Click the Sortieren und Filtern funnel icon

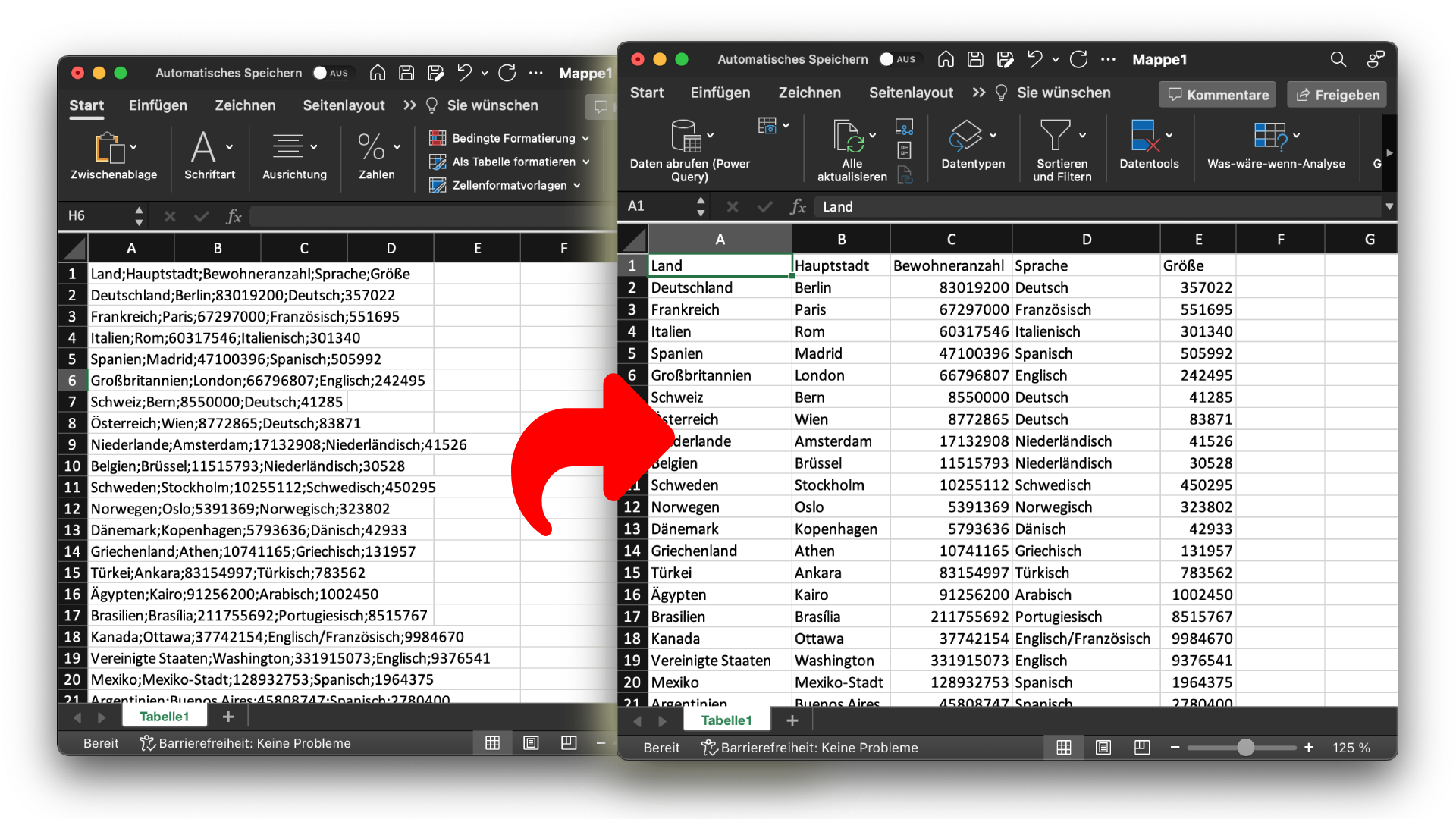(1055, 136)
